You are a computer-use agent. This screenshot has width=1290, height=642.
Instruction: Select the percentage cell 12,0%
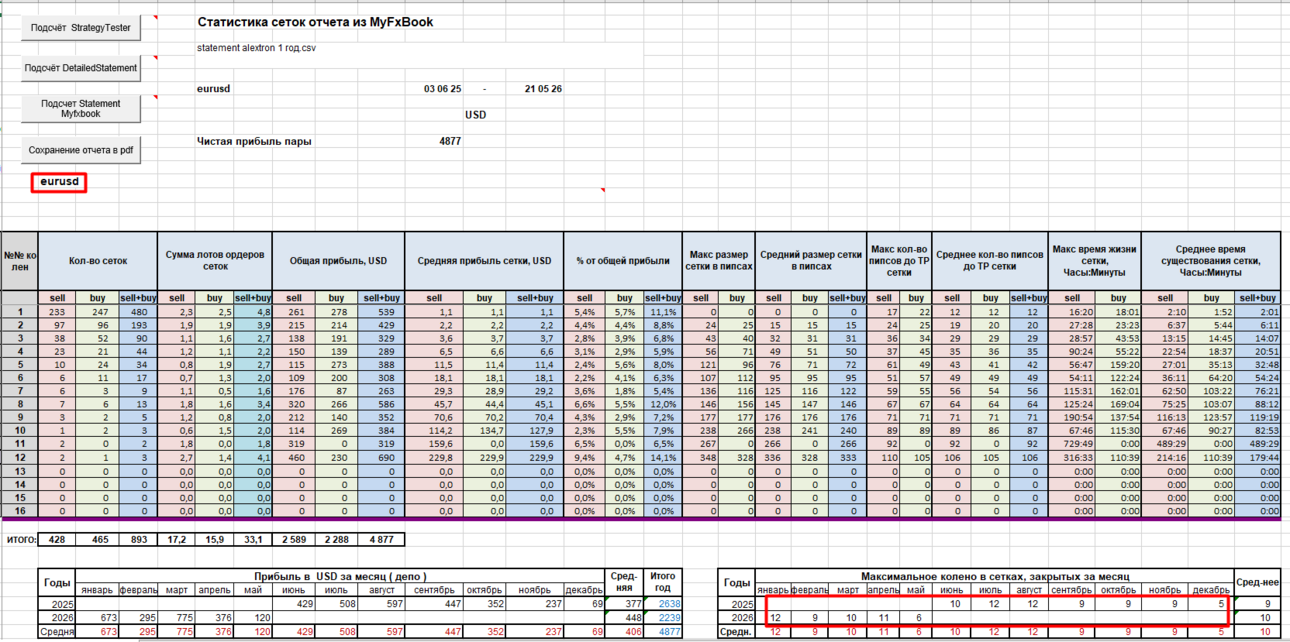[x=662, y=403]
